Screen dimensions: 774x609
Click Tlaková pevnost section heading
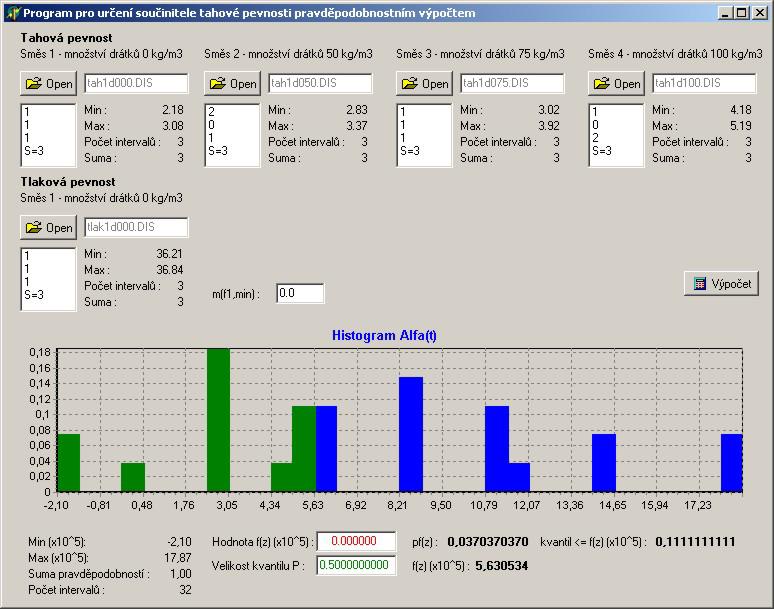tap(68, 182)
